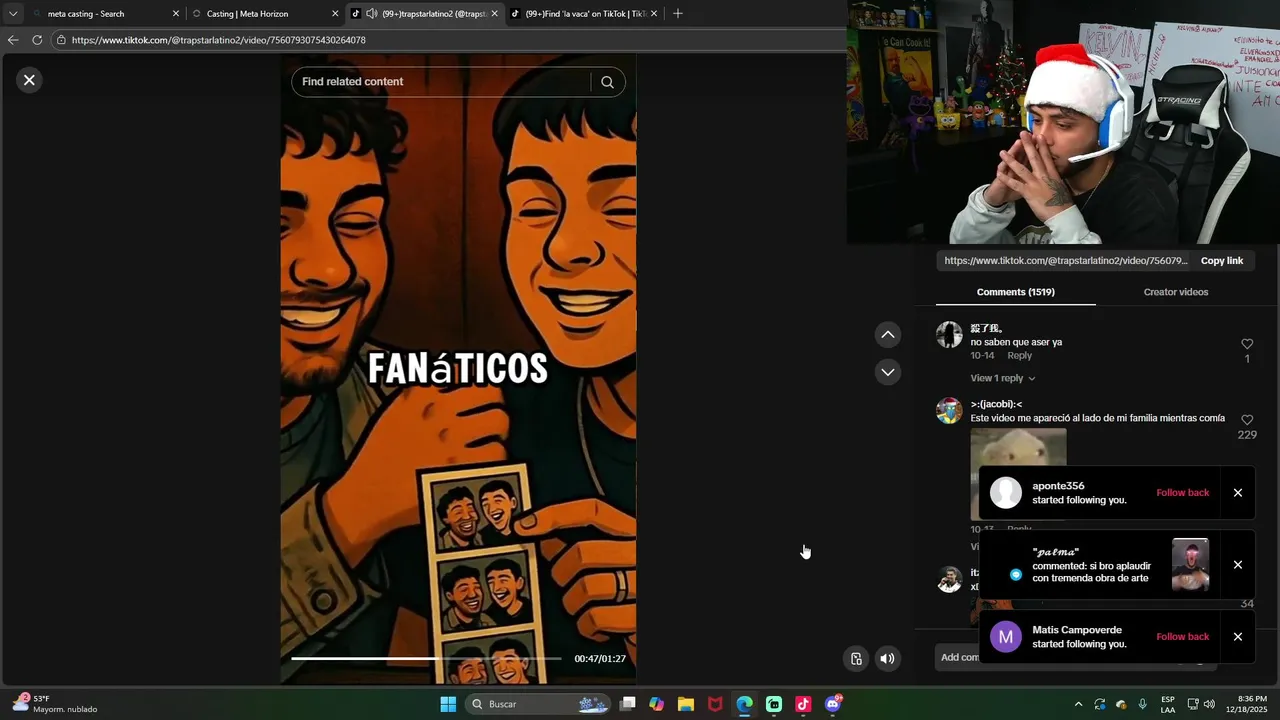The width and height of the screenshot is (1280, 720).
Task: Go to previous video with up arrow
Action: tap(888, 335)
